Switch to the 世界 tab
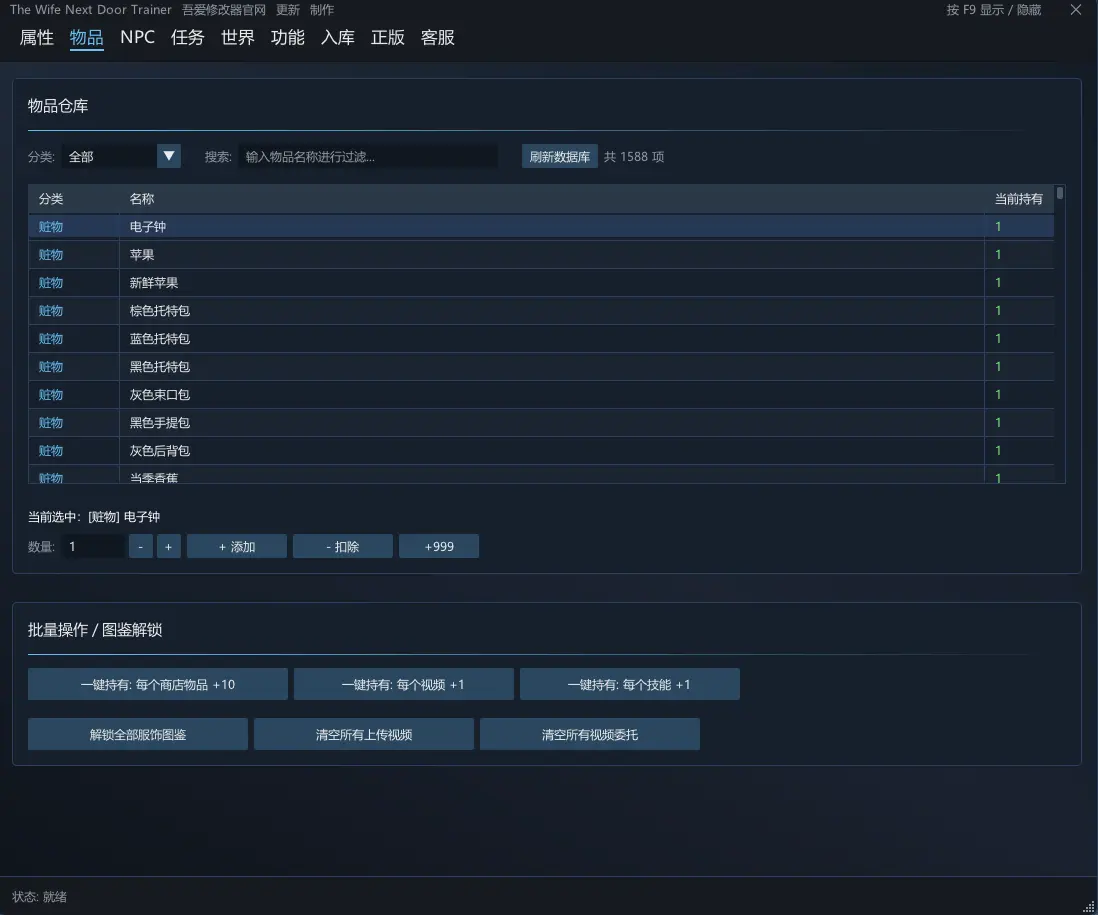 click(237, 37)
